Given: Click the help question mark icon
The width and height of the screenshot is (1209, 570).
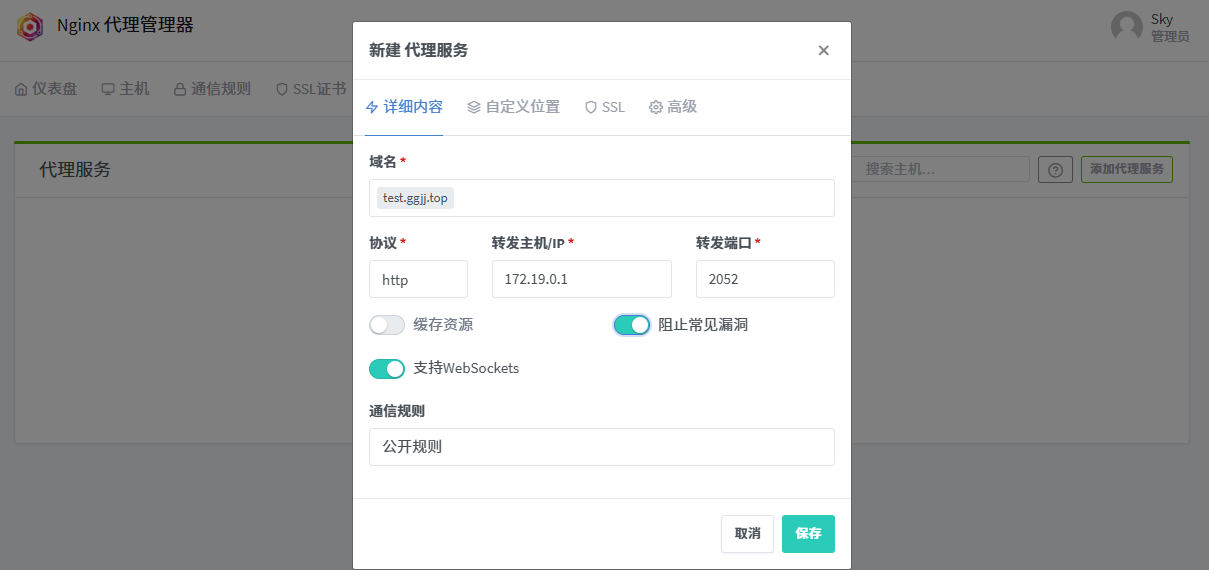Looking at the screenshot, I should click(1054, 170).
